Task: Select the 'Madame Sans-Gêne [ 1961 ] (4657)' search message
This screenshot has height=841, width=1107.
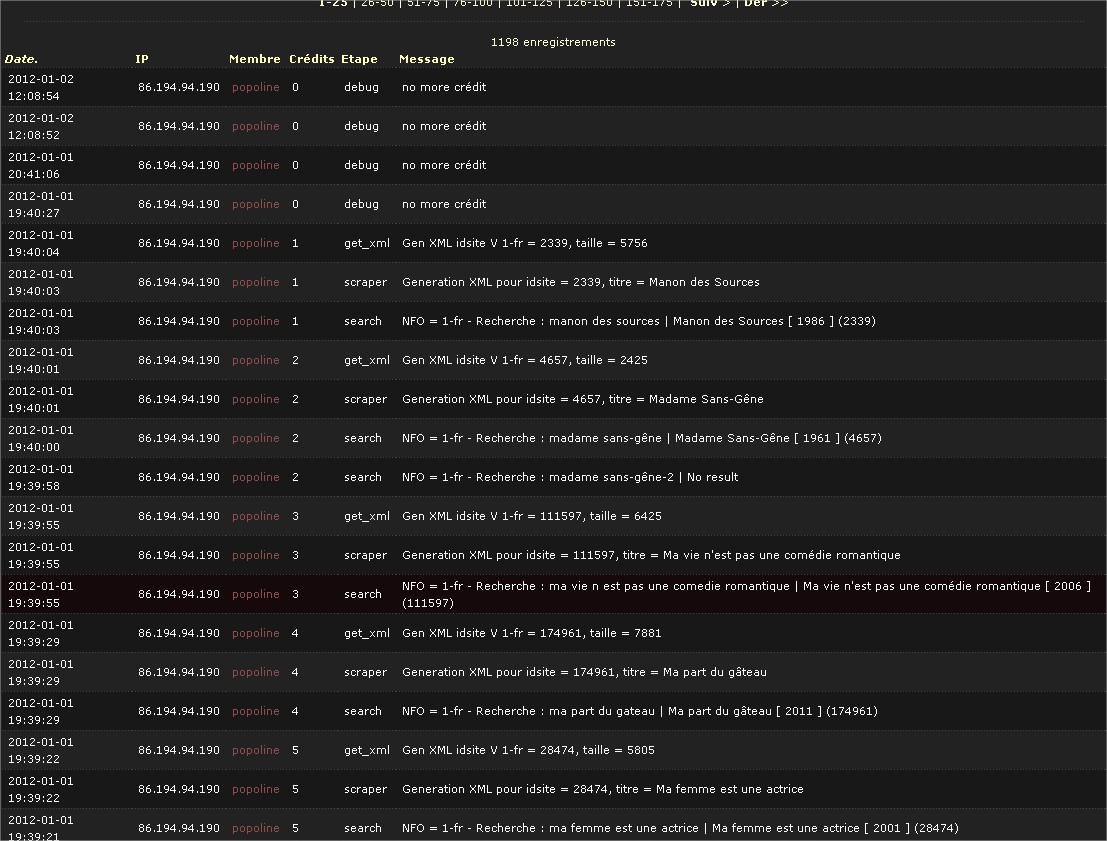Action: pyautogui.click(x=642, y=438)
